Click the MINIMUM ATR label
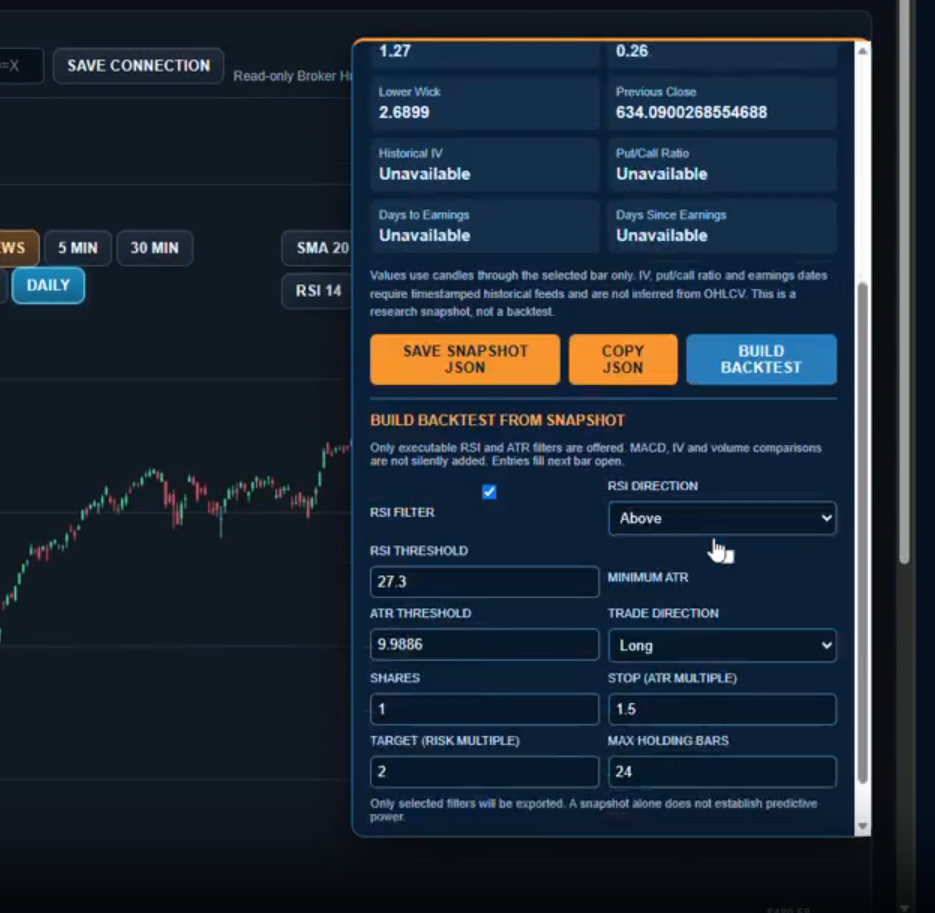Screen dimensions: 935x913 tap(648, 577)
